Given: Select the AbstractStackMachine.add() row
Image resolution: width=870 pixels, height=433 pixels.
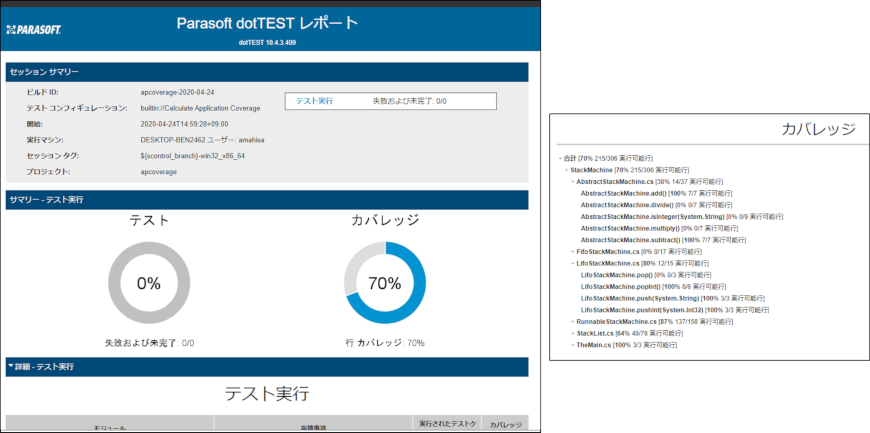Looking at the screenshot, I should pyautogui.click(x=656, y=193).
